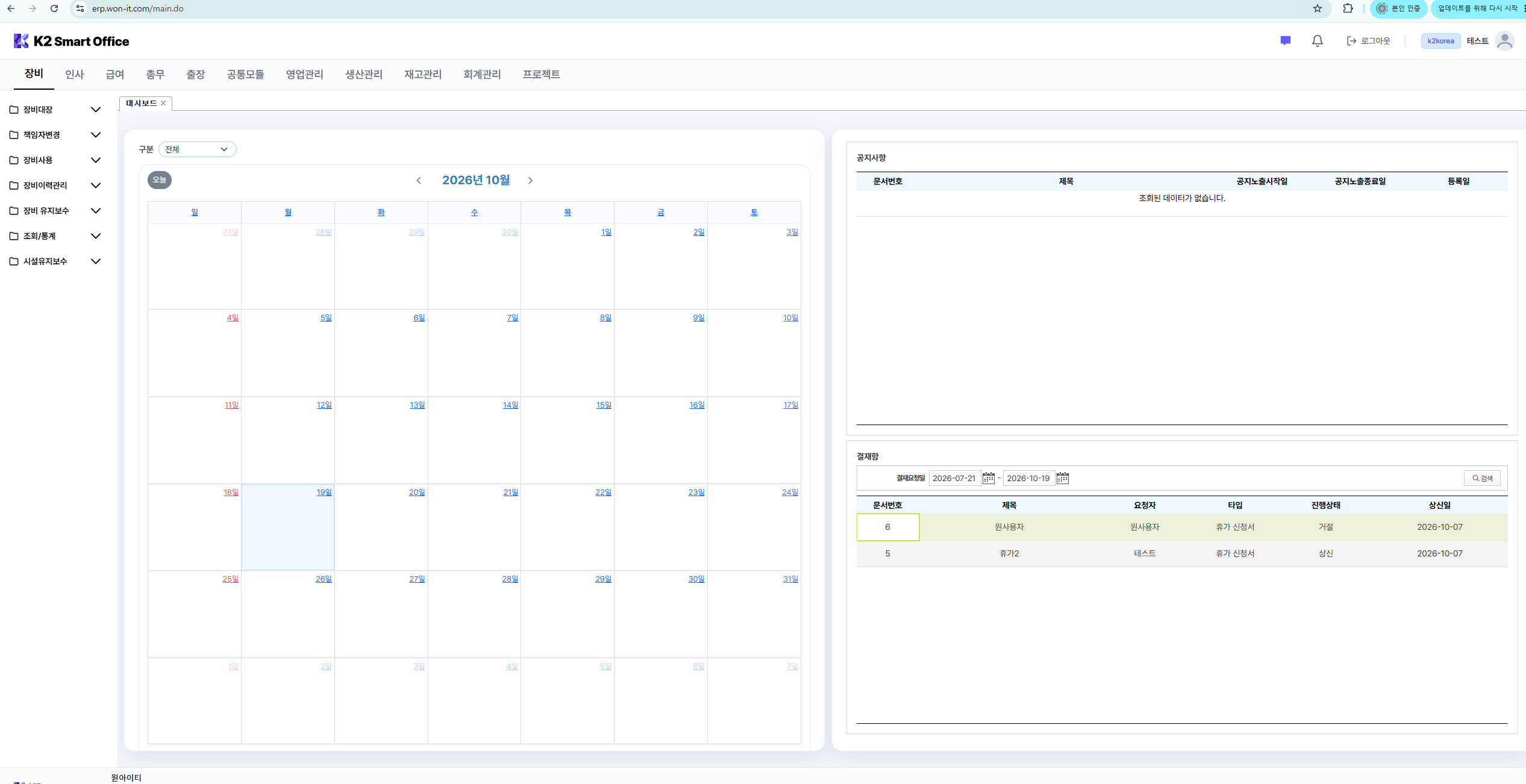
Task: Click the 오늘 today button
Action: click(x=159, y=180)
